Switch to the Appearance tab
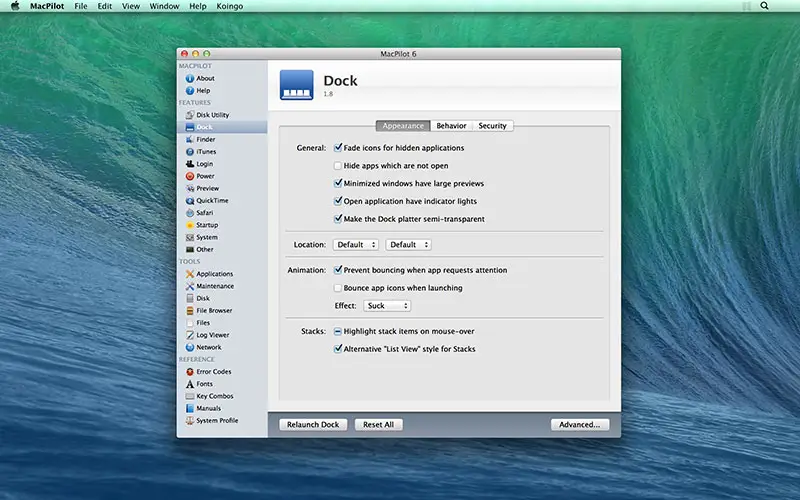 click(403, 126)
